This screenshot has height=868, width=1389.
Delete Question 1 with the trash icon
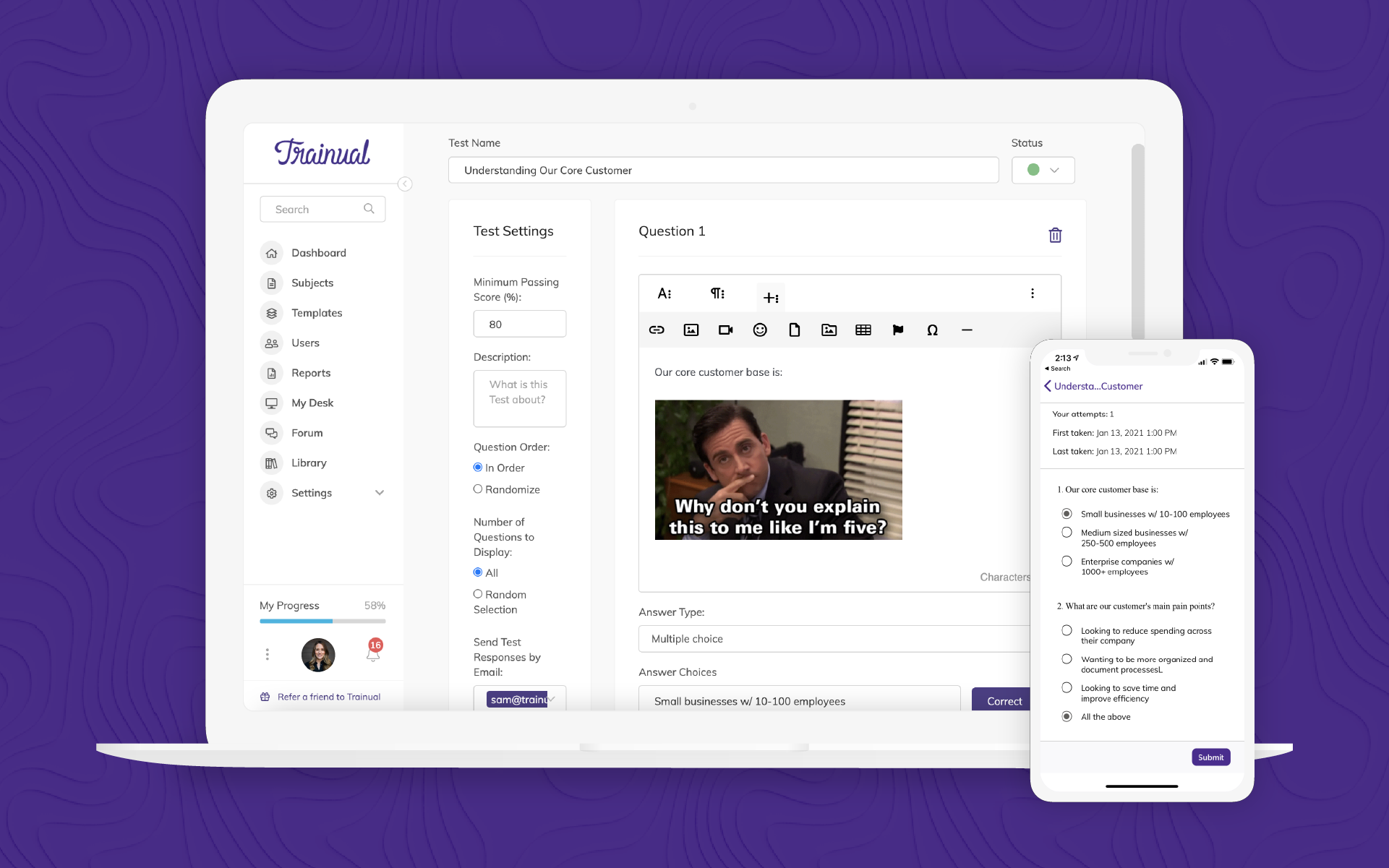pos(1055,235)
